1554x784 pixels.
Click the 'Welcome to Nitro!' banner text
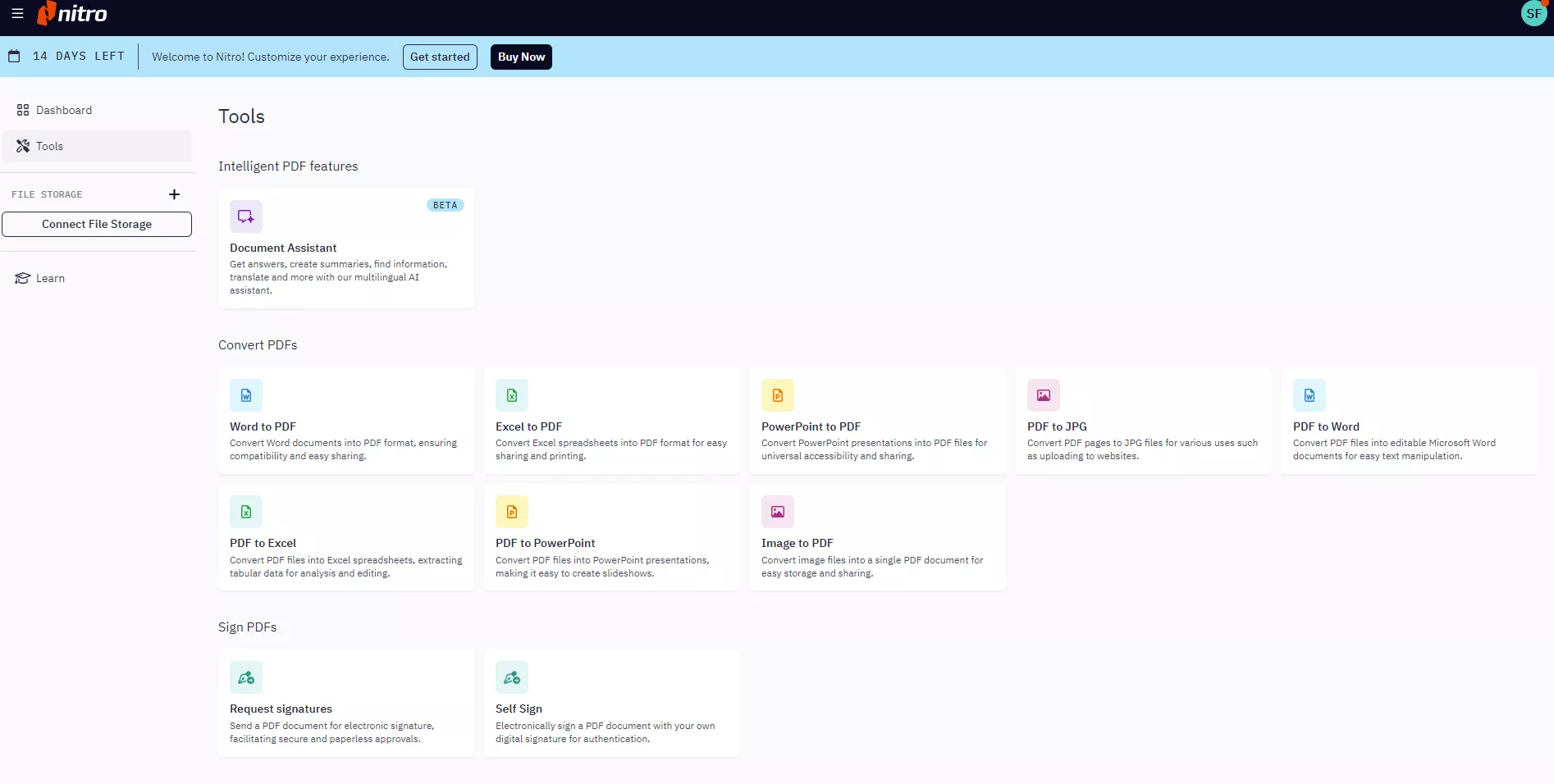271,57
